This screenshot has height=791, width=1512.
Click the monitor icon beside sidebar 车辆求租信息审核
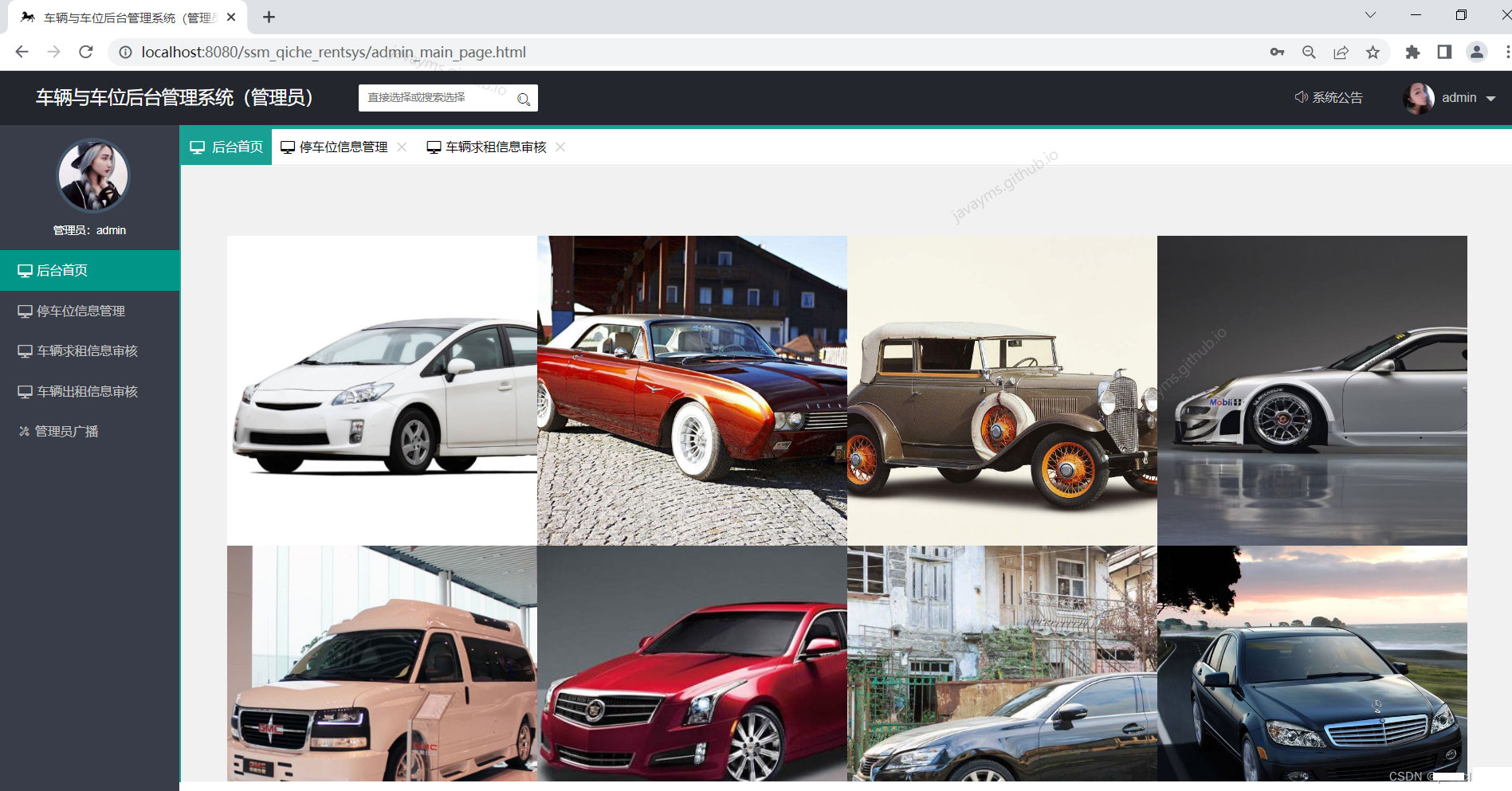click(x=25, y=351)
